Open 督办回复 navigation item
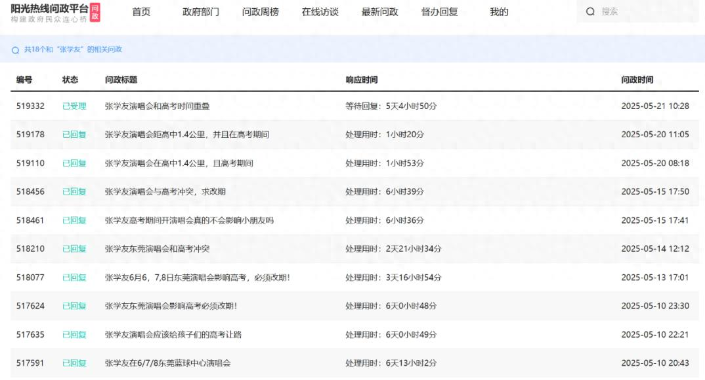 (439, 12)
